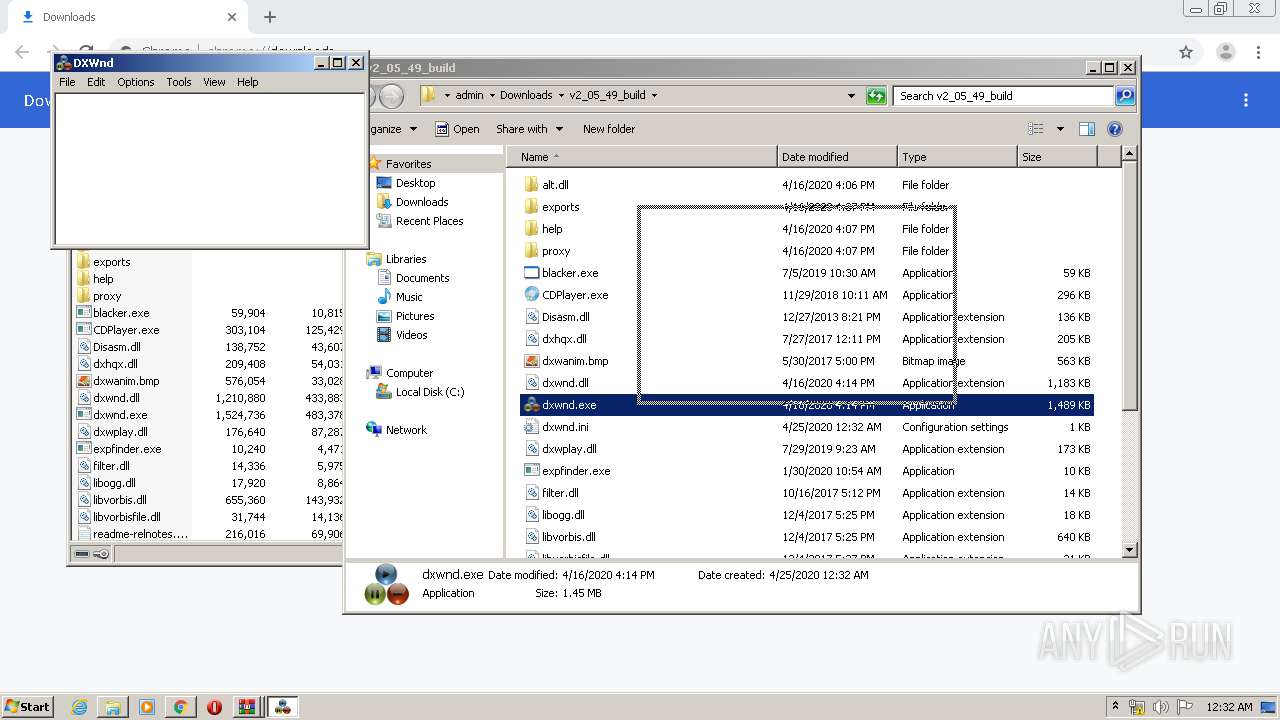Click the refresh button beside the address bar
This screenshot has height=720, width=1280.
point(876,96)
